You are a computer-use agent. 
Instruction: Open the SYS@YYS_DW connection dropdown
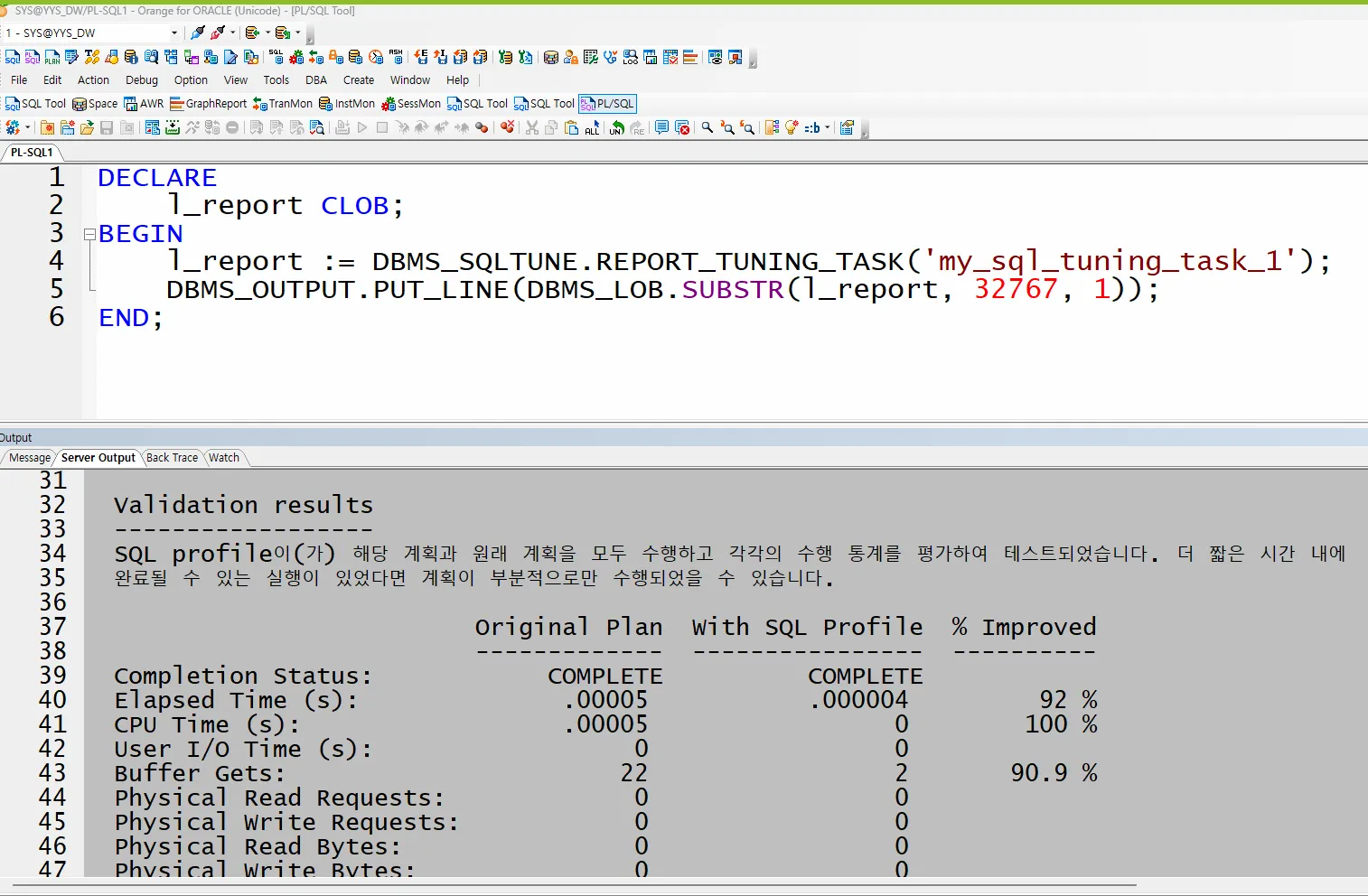point(174,33)
